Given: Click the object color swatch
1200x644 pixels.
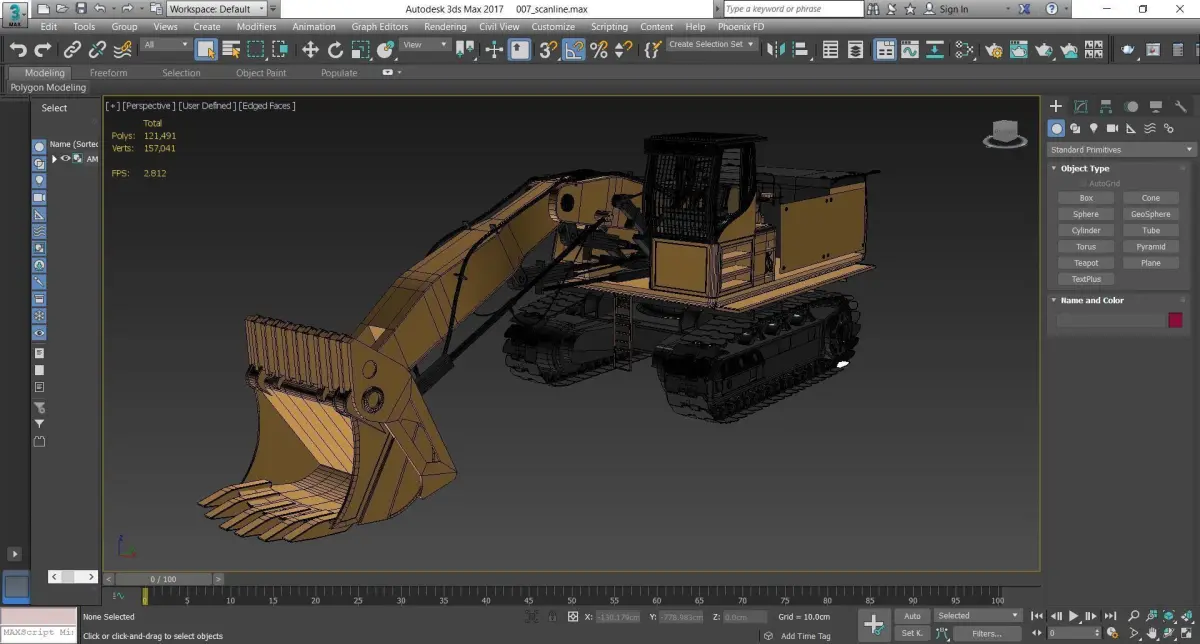Looking at the screenshot, I should coord(1175,320).
